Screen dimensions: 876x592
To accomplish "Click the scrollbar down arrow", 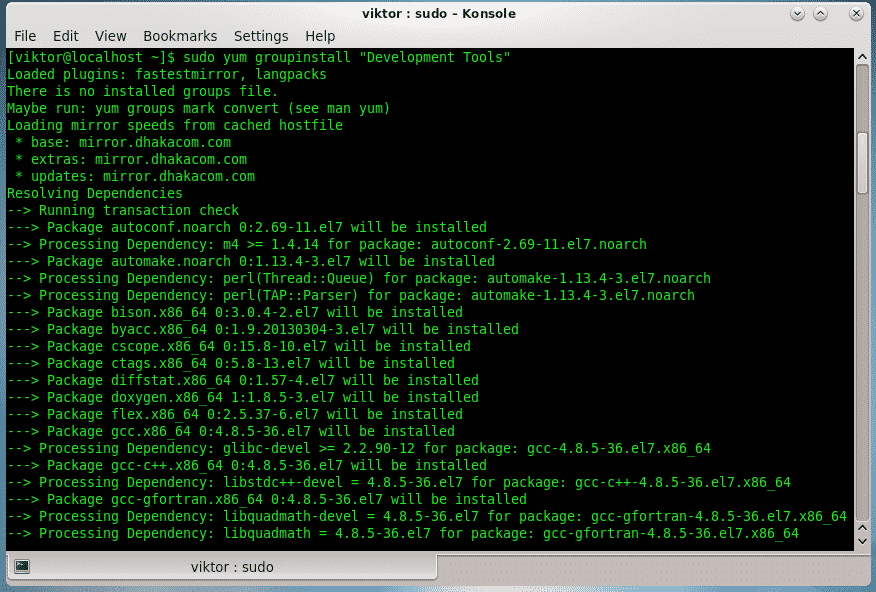I will pos(861,541).
